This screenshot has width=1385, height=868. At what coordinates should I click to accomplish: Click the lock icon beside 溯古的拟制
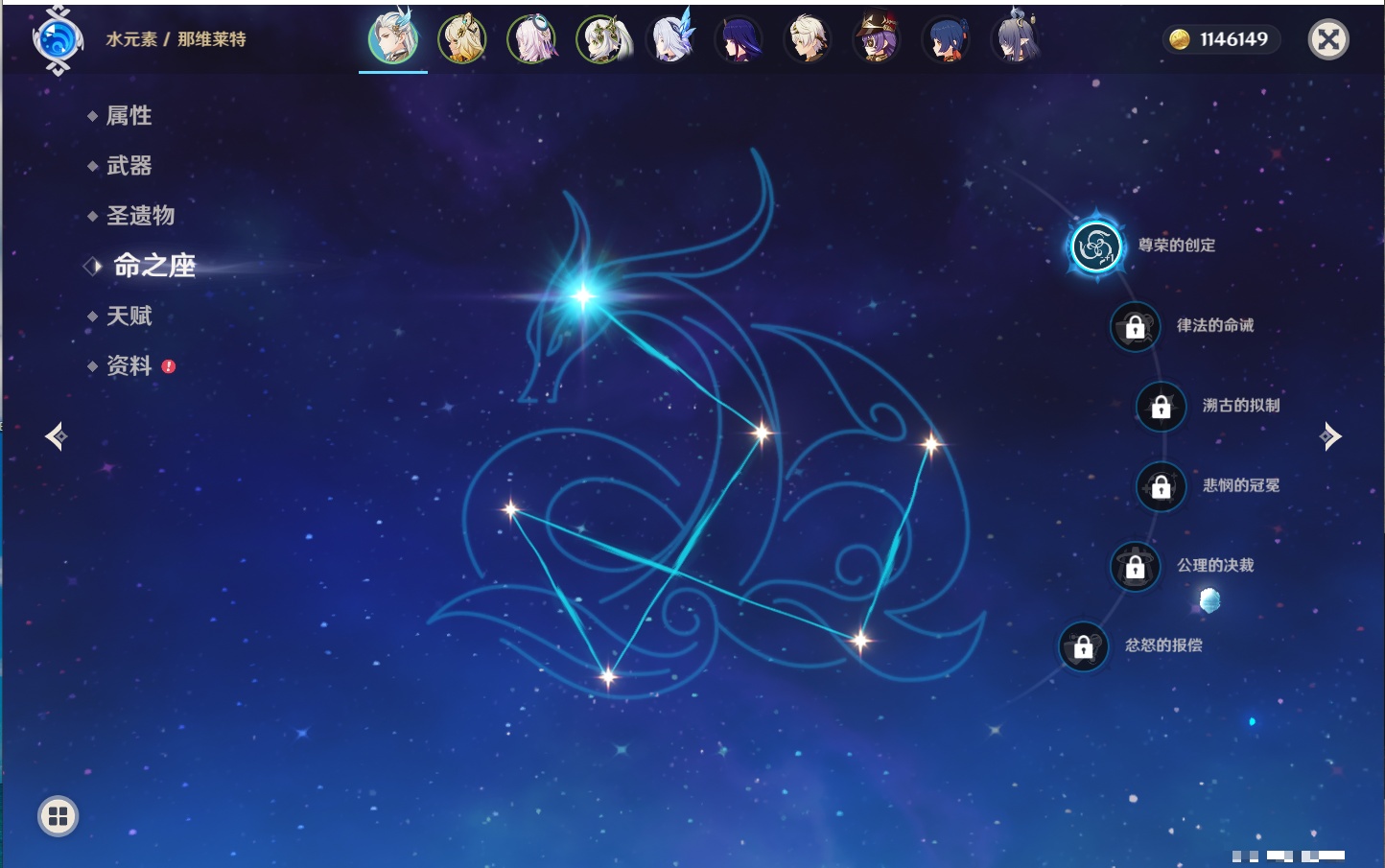(1161, 407)
